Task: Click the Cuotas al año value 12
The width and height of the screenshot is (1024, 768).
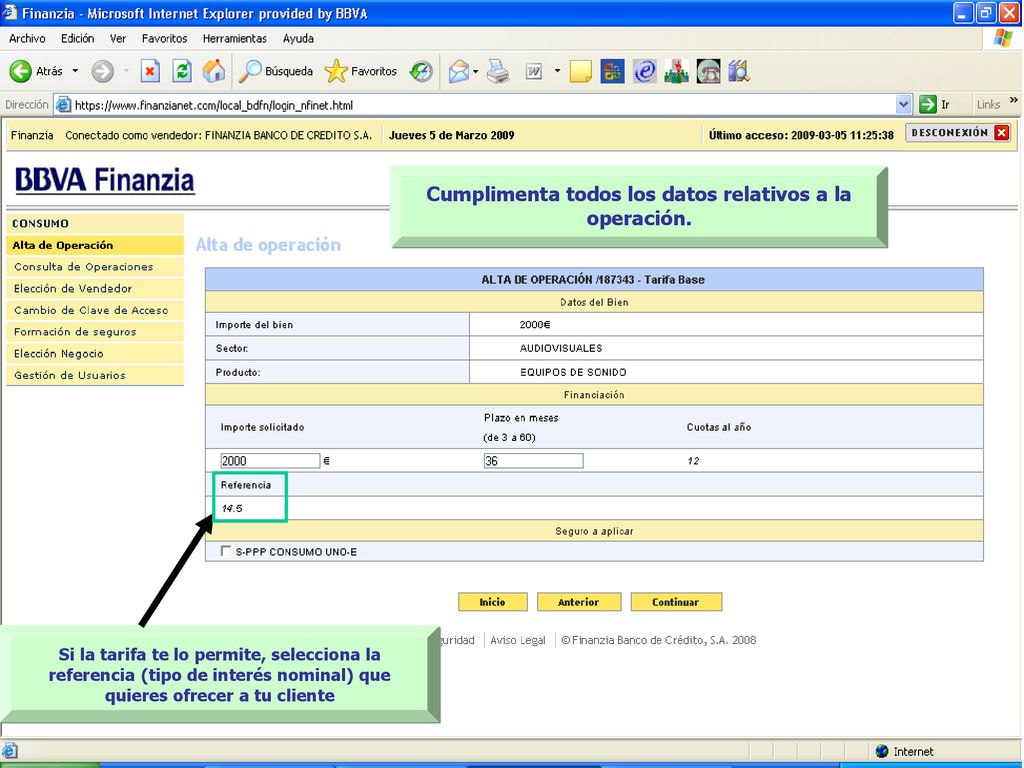Action: tap(693, 461)
